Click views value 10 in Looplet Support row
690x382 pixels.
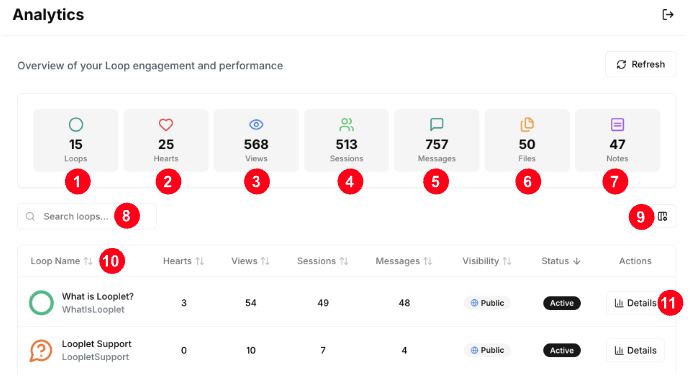click(251, 350)
